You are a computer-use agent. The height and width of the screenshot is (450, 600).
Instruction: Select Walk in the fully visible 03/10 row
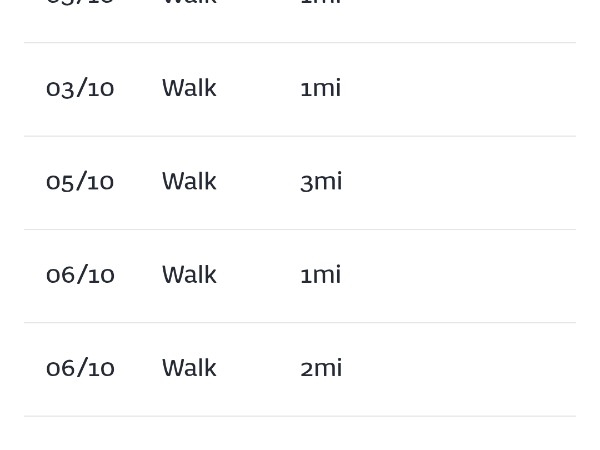[189, 88]
